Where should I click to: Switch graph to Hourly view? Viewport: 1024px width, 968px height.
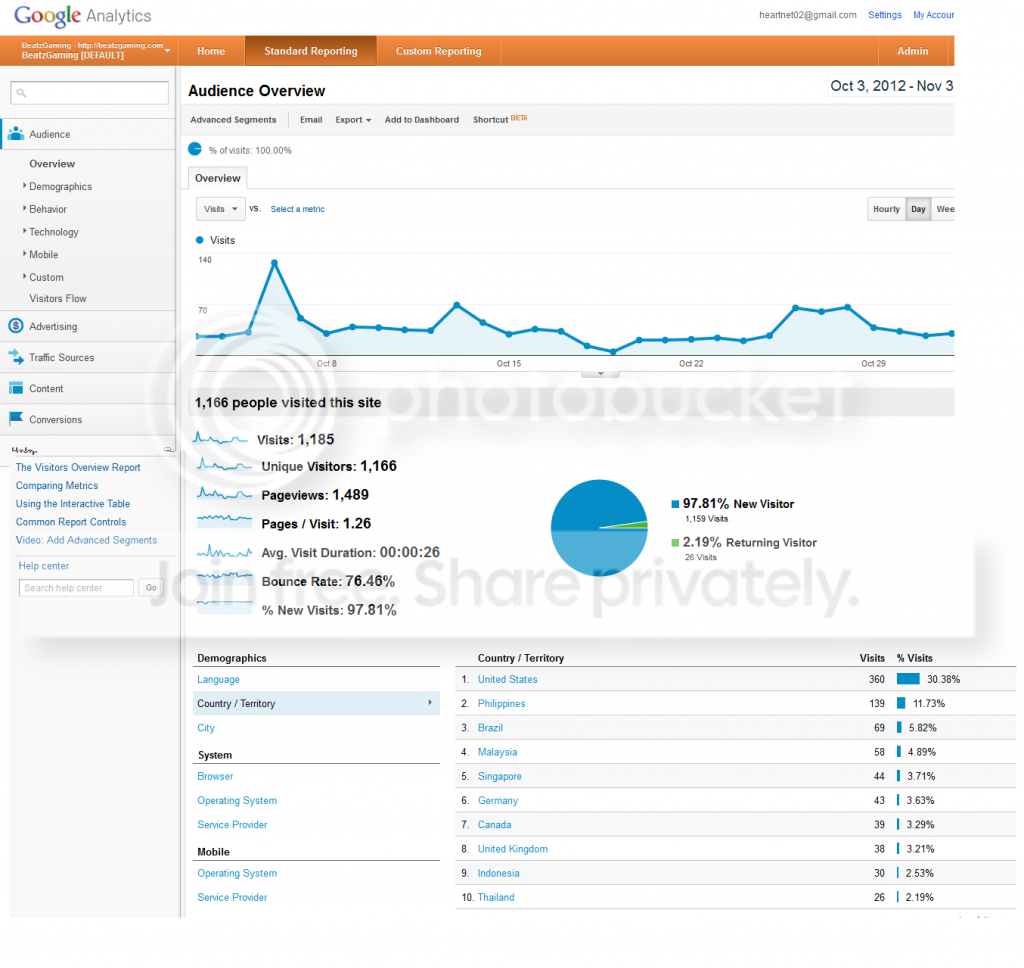[886, 209]
